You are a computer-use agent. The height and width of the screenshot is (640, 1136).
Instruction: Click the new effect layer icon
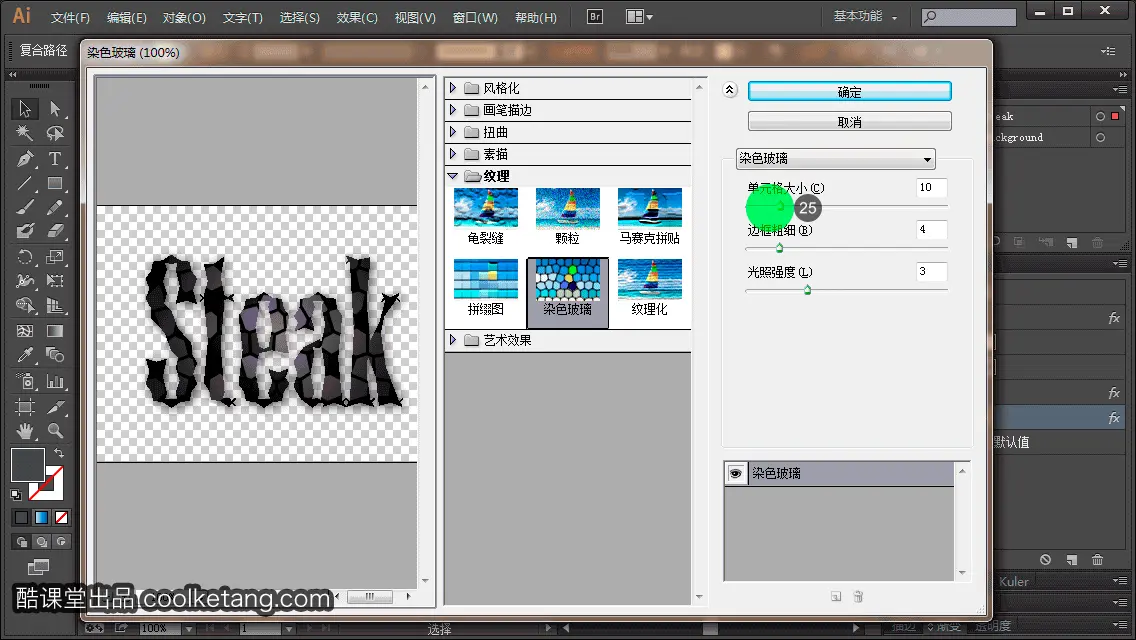[x=836, y=597]
